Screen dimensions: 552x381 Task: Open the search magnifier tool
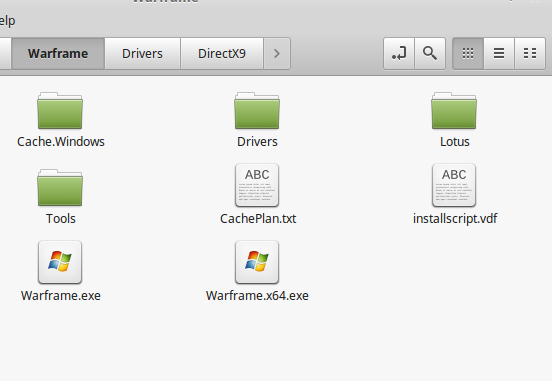[430, 54]
